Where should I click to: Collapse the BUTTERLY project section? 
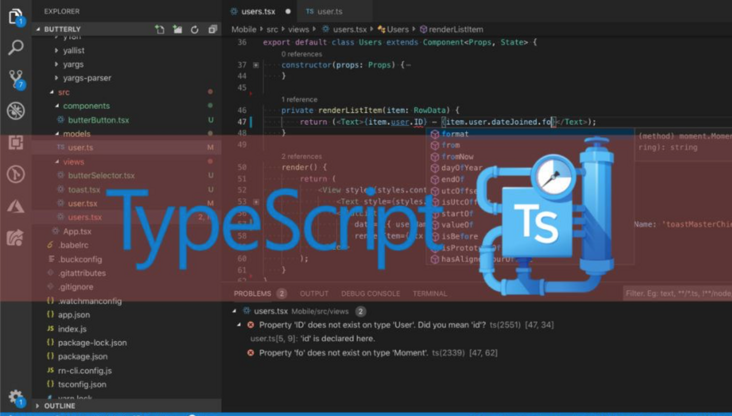tap(39, 29)
